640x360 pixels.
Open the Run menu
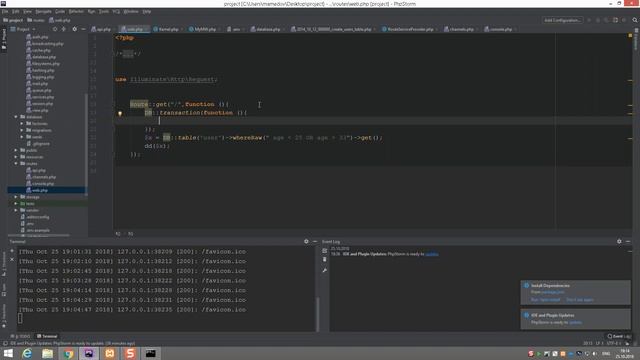tap(91, 11)
